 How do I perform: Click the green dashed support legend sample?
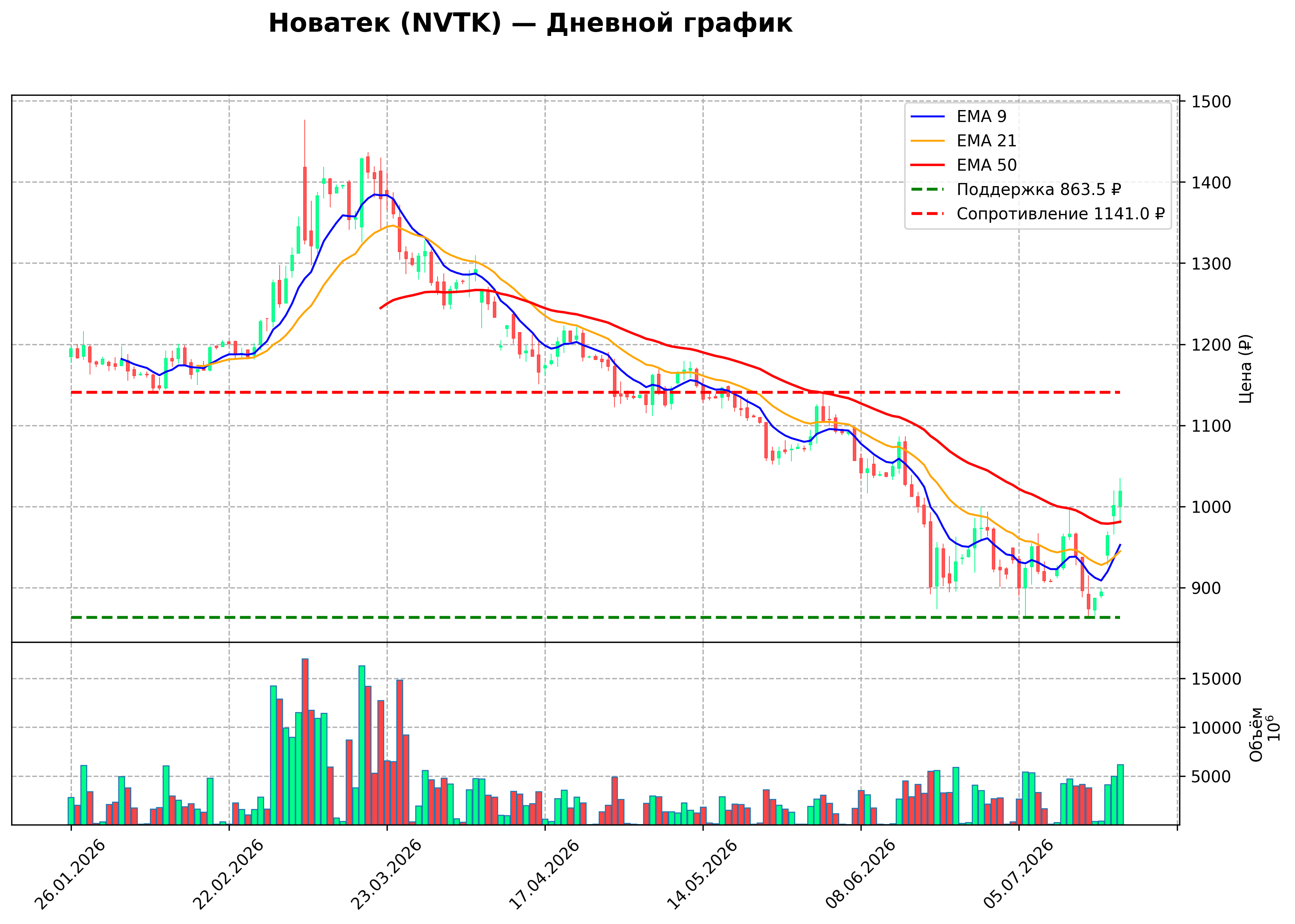pyautogui.click(x=927, y=190)
